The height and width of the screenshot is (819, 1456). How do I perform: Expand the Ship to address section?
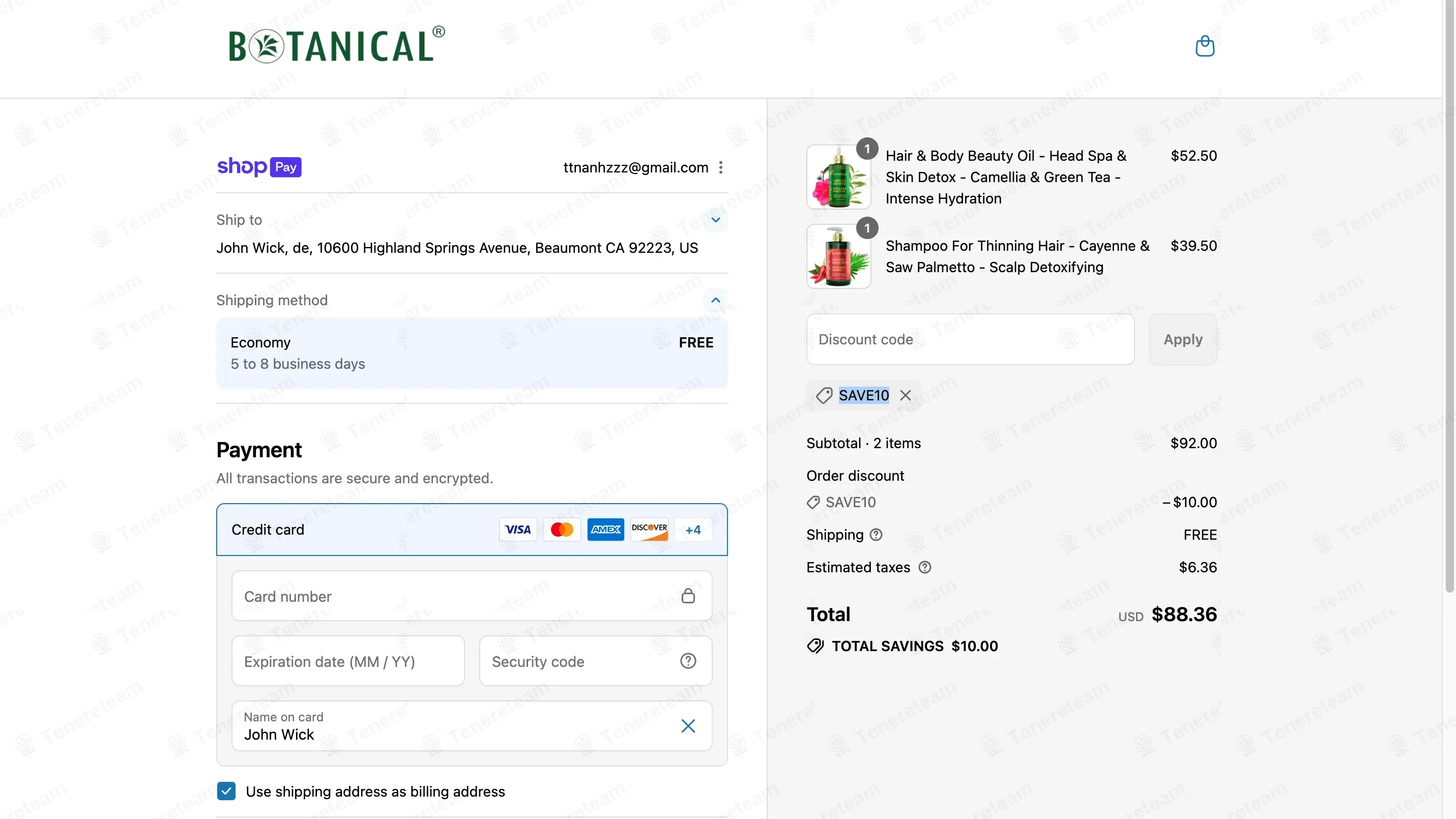(716, 220)
